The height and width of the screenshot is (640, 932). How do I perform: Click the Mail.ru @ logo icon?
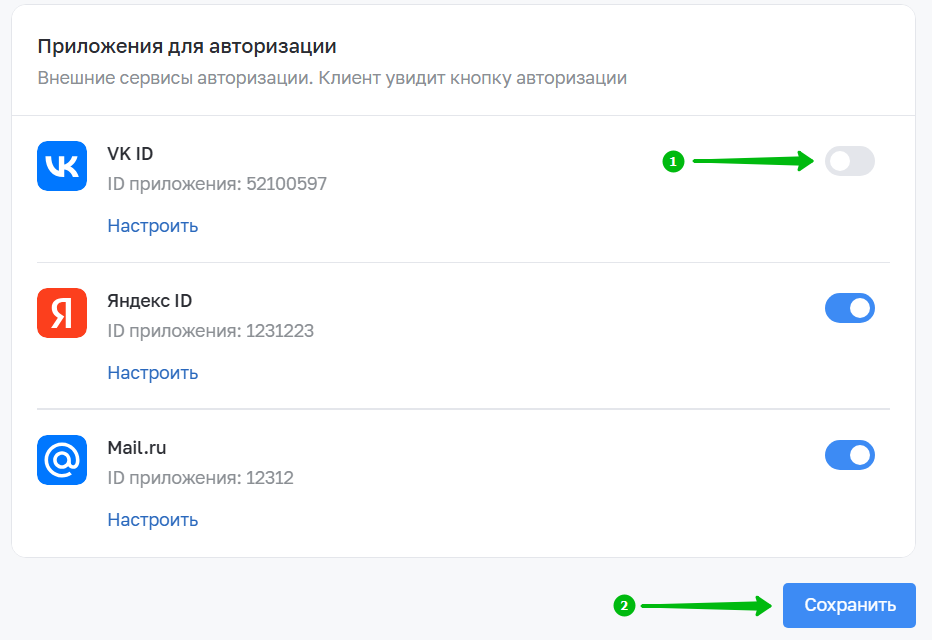[x=62, y=460]
